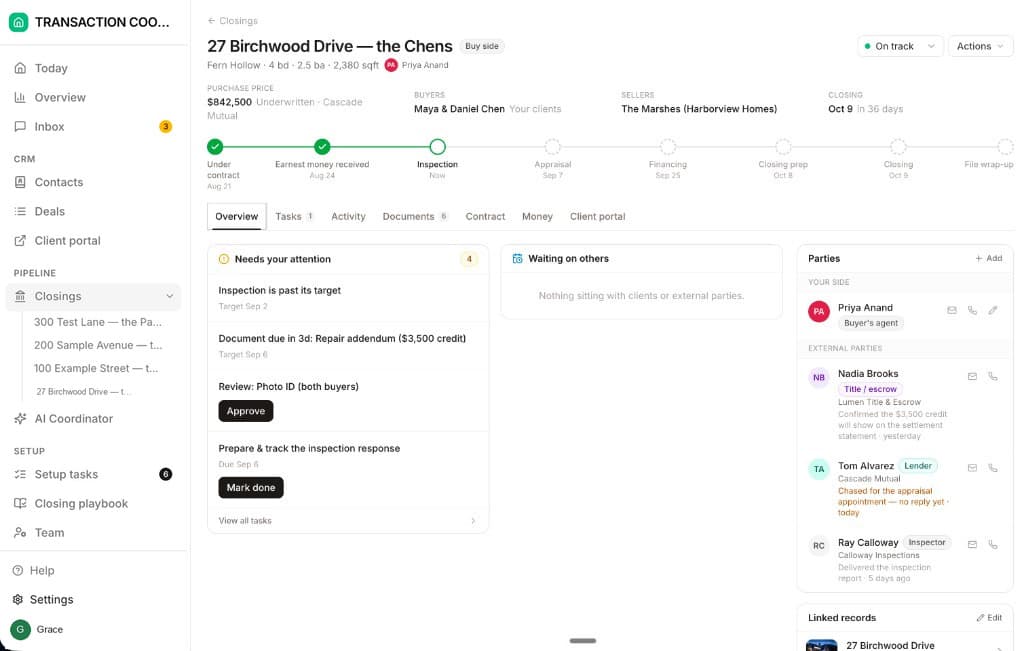Open Closing playbook book icon
1024x651 pixels.
point(20,503)
